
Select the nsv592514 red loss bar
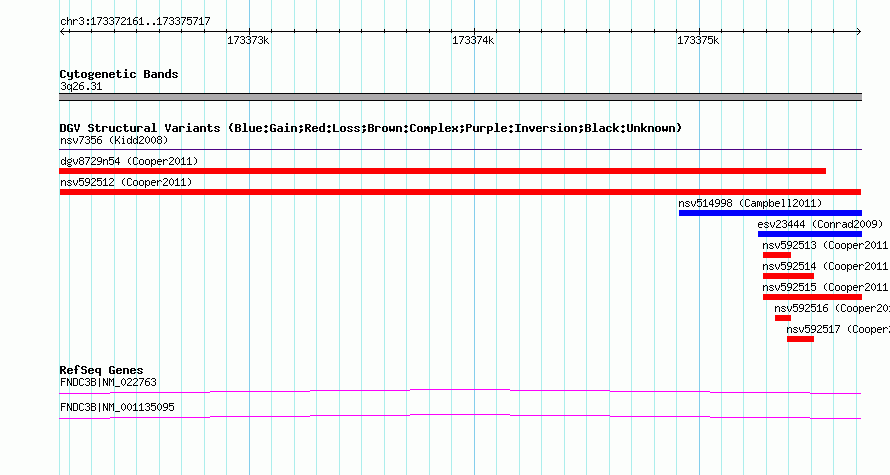pyautogui.click(x=788, y=276)
